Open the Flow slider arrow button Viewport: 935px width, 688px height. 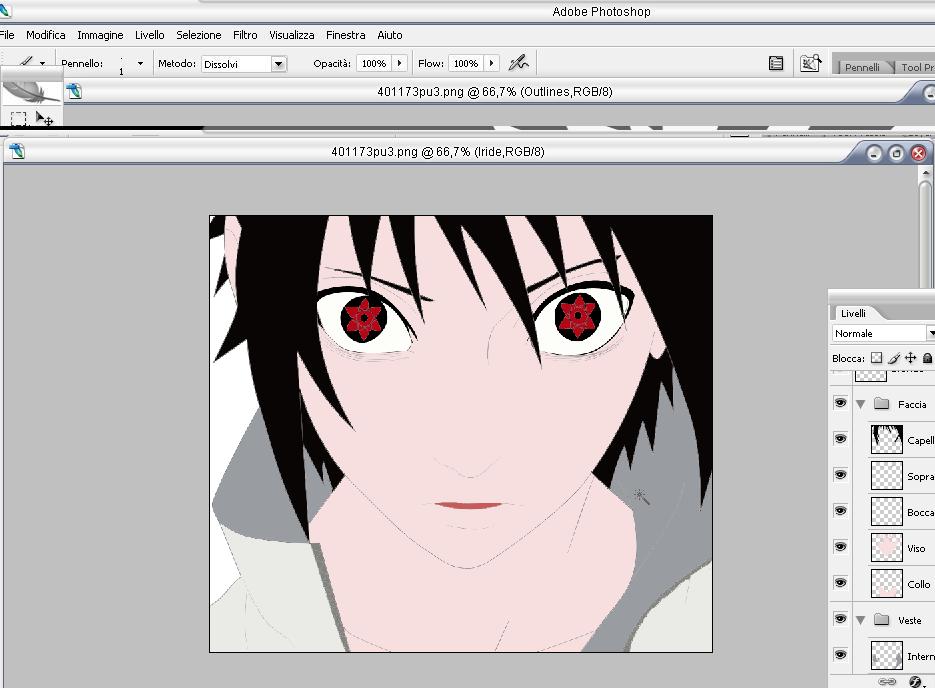(x=491, y=63)
